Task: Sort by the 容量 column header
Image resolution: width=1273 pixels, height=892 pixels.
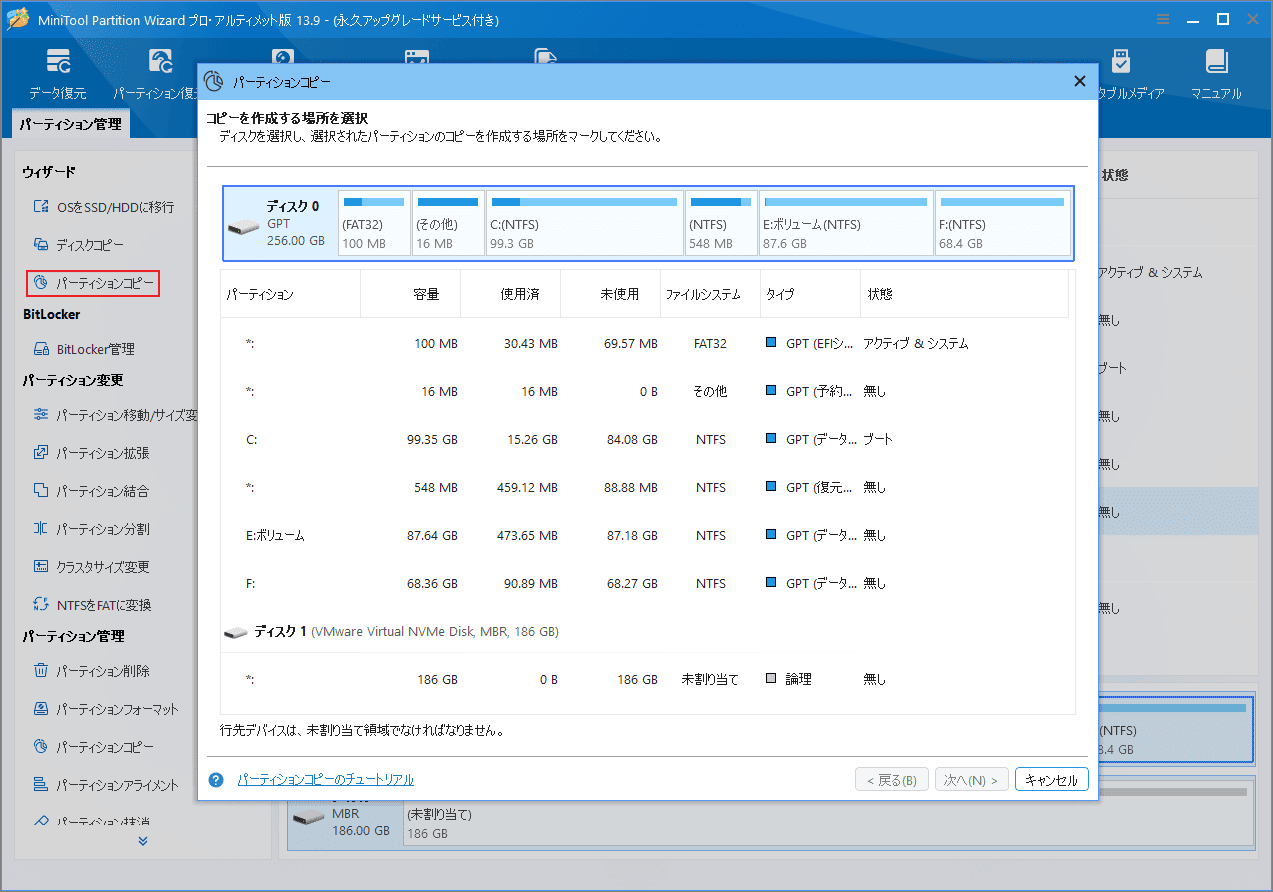Action: click(x=410, y=294)
